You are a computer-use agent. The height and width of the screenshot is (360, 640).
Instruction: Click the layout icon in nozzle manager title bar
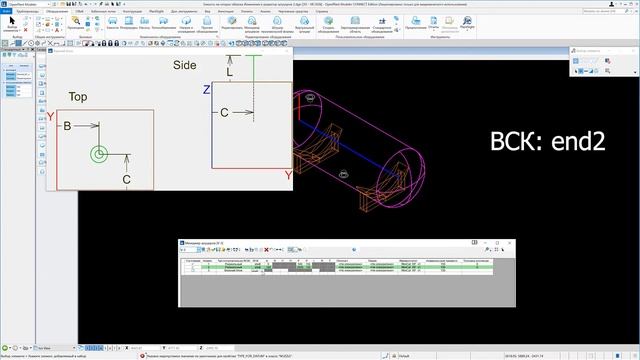(x=474, y=242)
